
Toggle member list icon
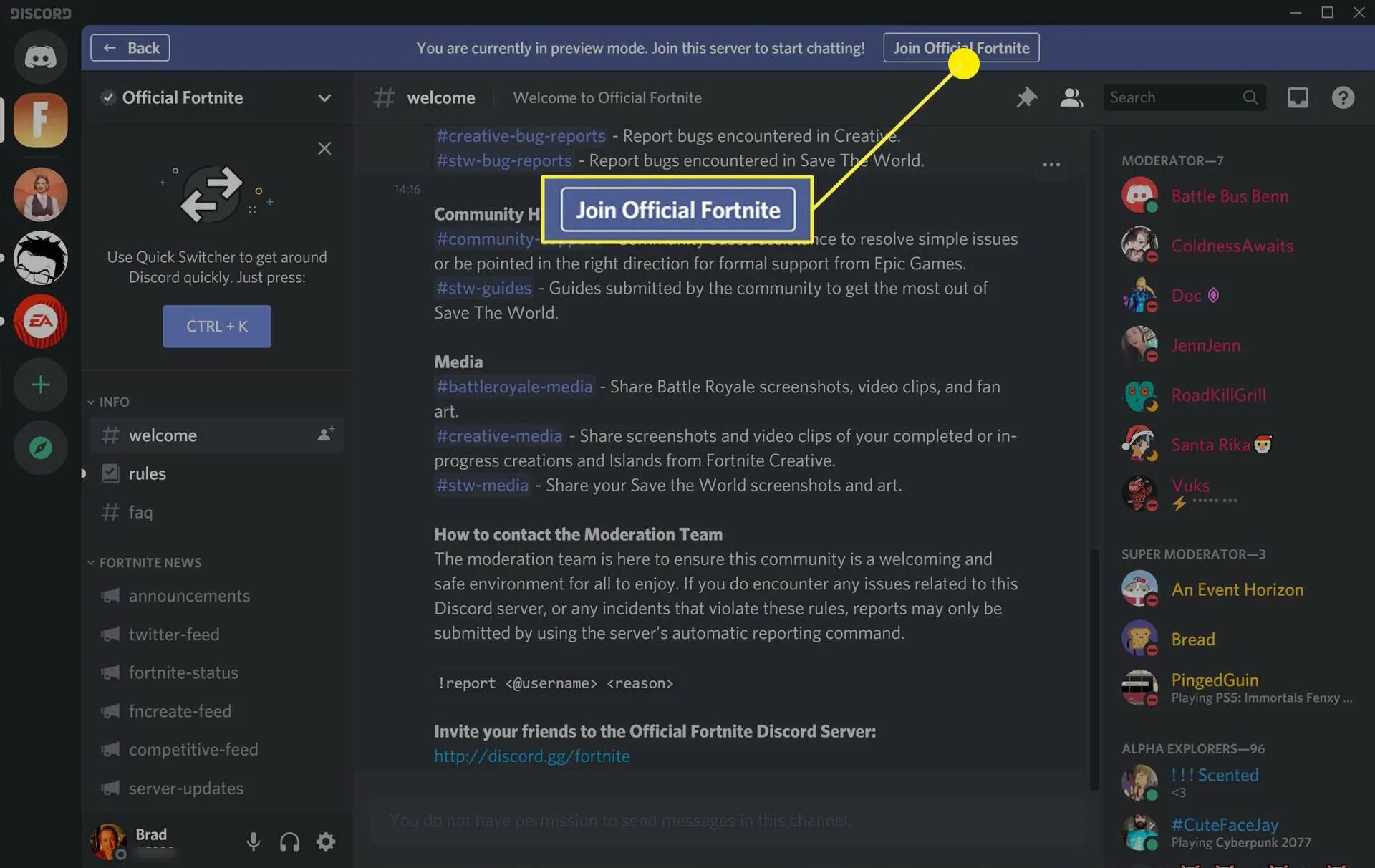1071,97
